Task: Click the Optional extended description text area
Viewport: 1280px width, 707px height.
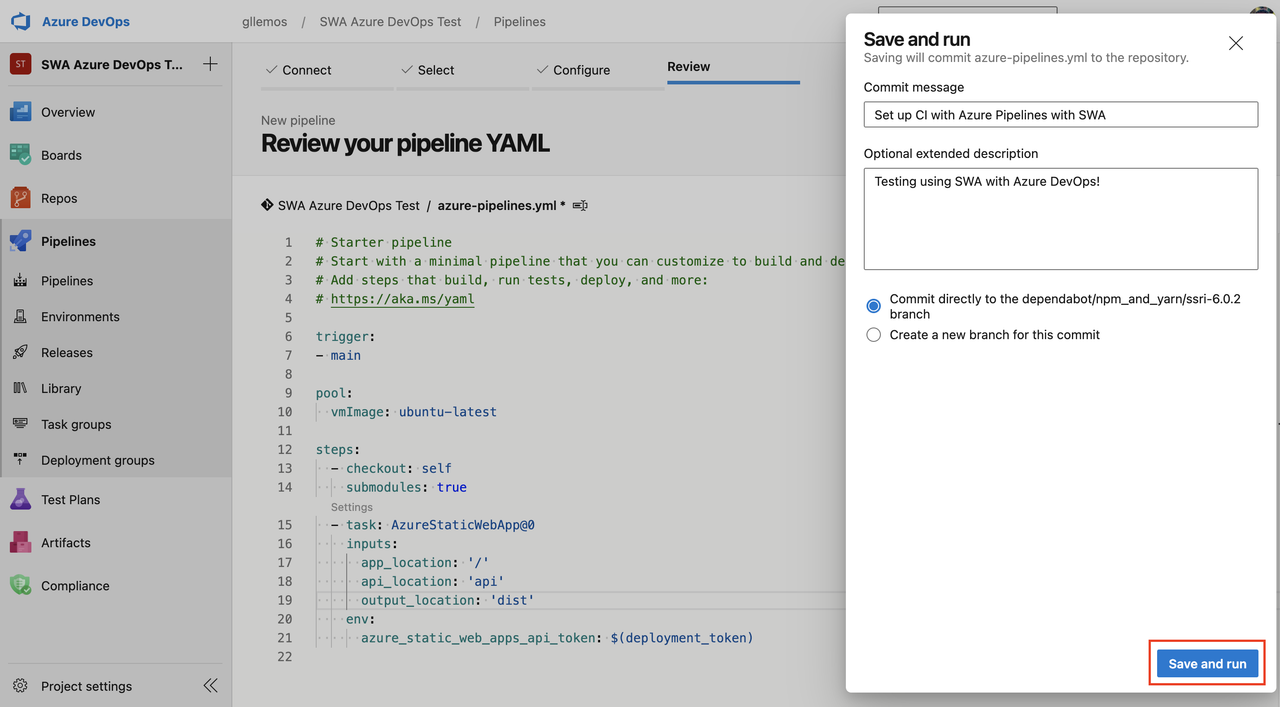Action: [1060, 219]
